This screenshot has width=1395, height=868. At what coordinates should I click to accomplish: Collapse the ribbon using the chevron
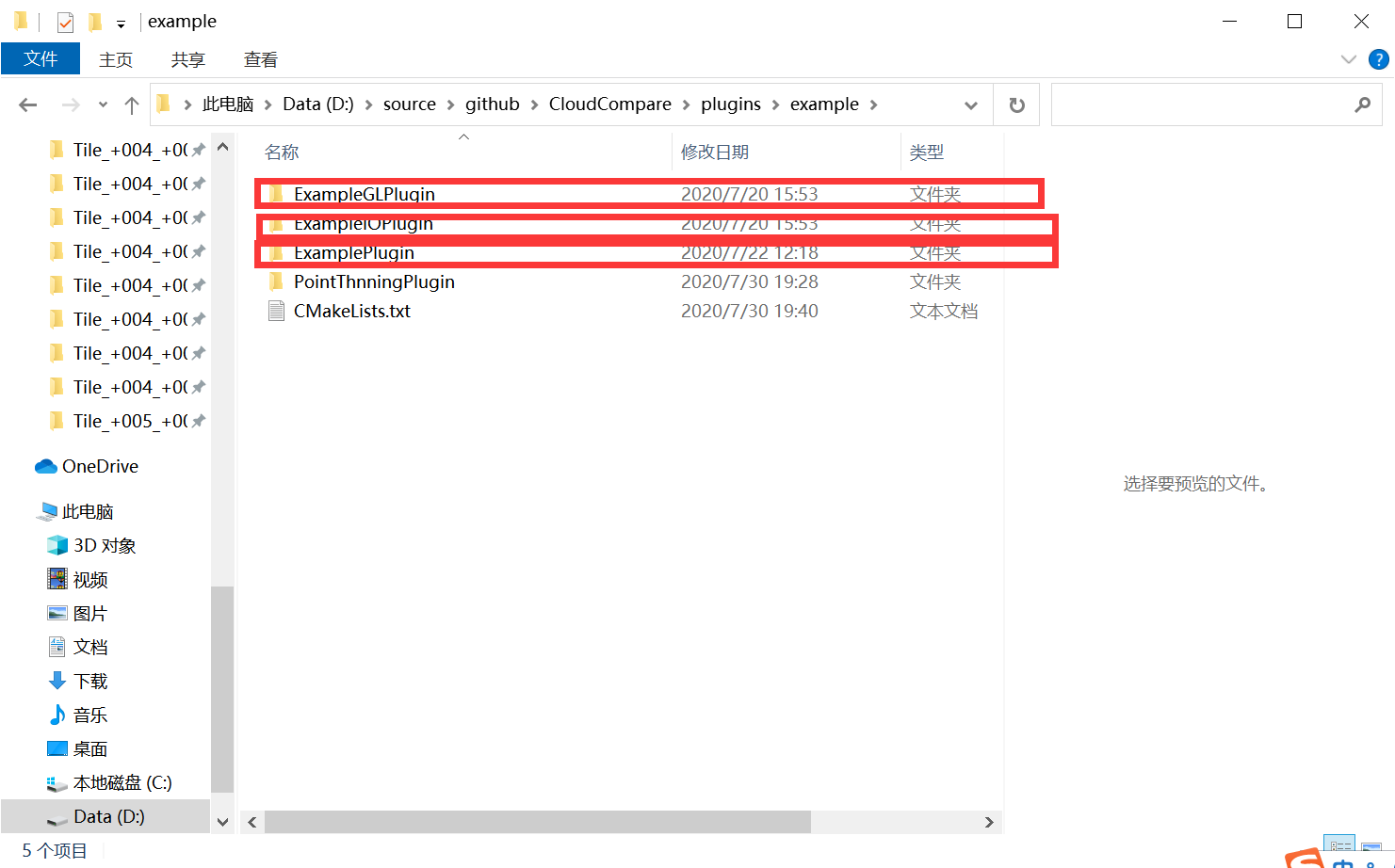(1348, 58)
